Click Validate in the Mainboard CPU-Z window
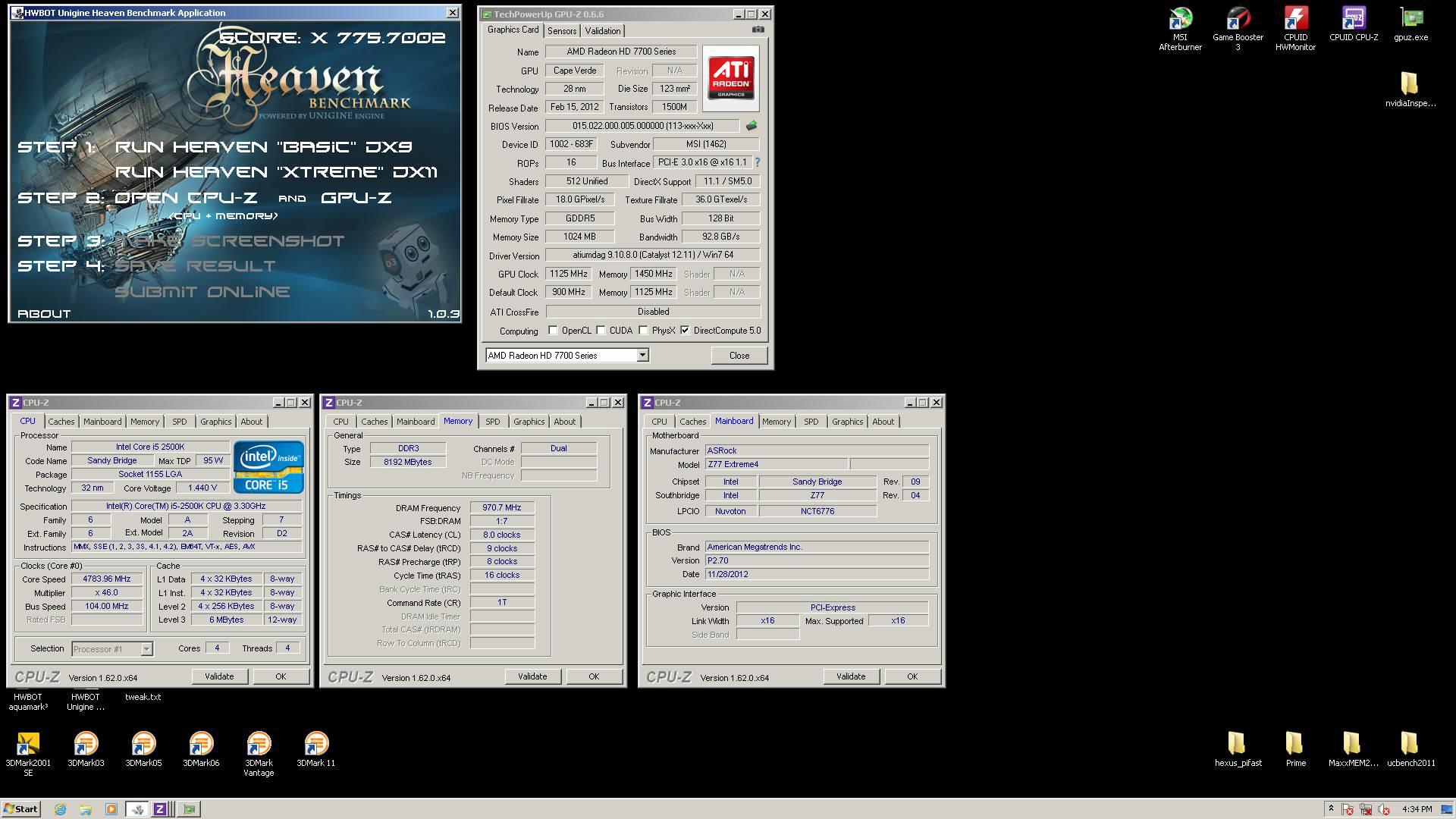This screenshot has width=1456, height=819. 851,676
